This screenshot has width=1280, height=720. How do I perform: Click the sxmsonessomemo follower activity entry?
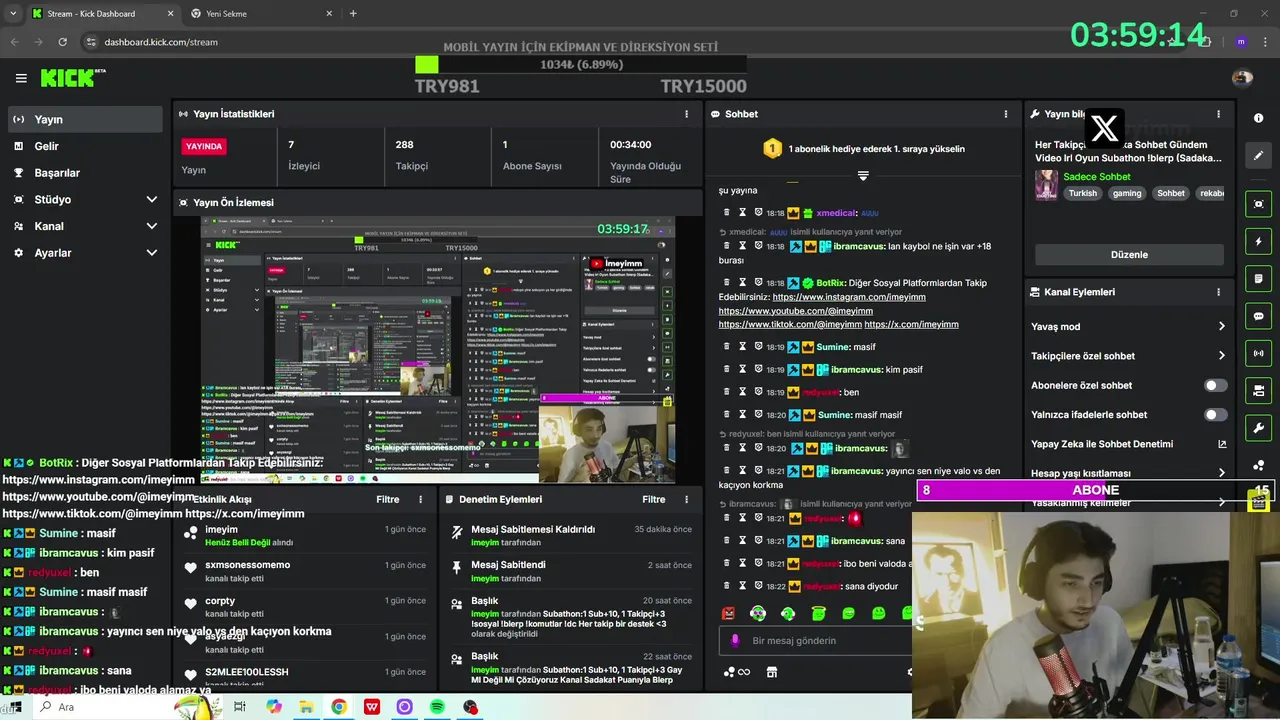tap(304, 571)
